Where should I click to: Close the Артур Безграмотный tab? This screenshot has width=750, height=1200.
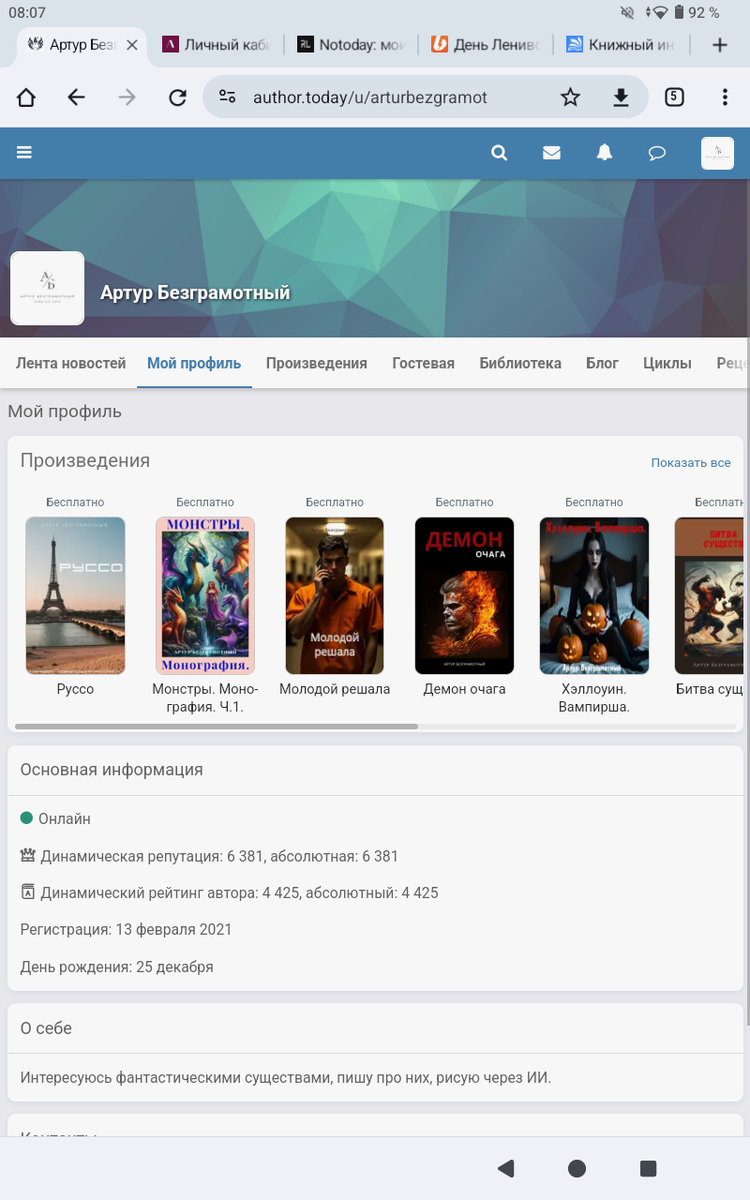[x=131, y=45]
